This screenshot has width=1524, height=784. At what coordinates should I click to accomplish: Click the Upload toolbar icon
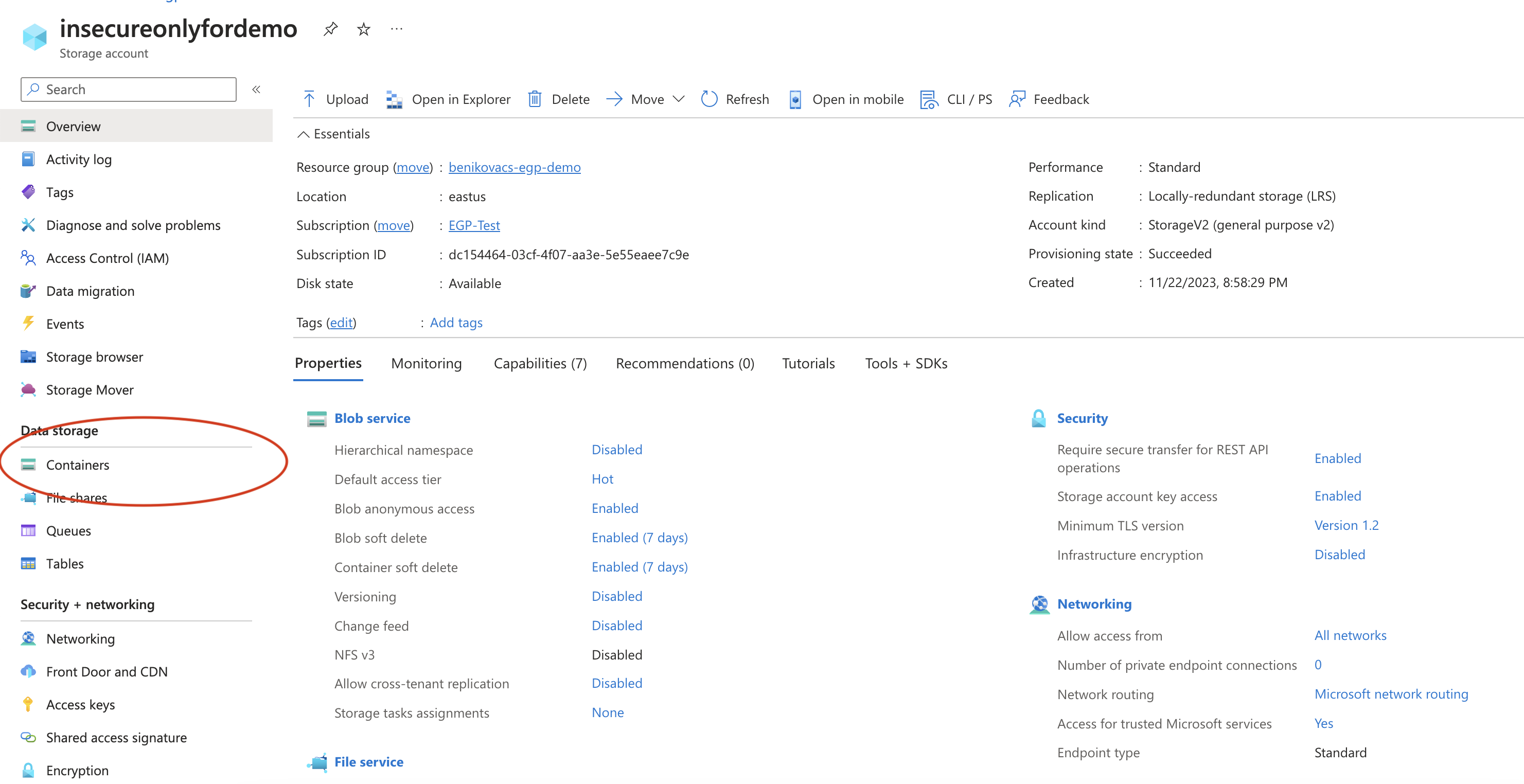pyautogui.click(x=309, y=99)
